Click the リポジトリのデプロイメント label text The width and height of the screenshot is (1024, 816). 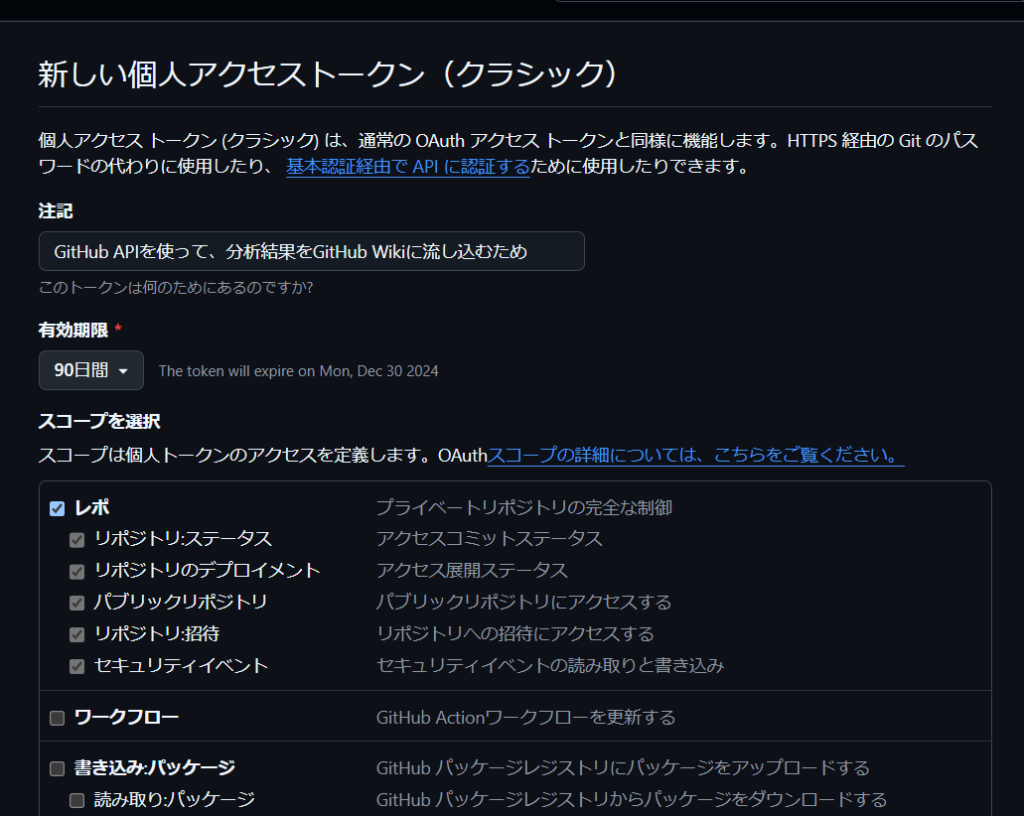click(x=208, y=571)
